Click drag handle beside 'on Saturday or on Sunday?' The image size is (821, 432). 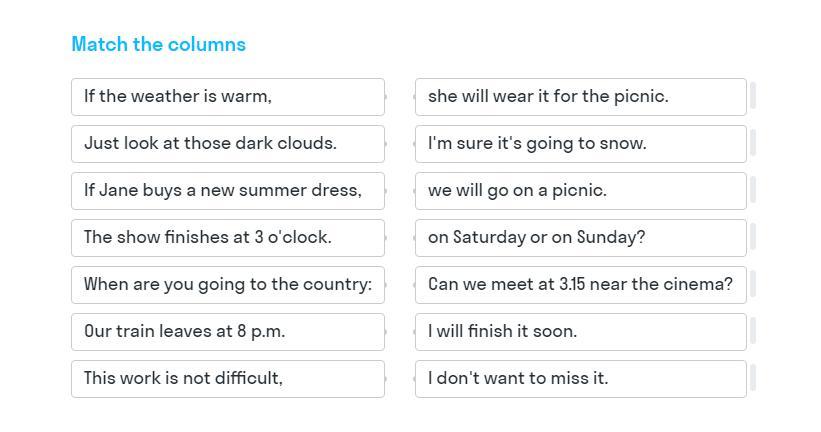752,238
